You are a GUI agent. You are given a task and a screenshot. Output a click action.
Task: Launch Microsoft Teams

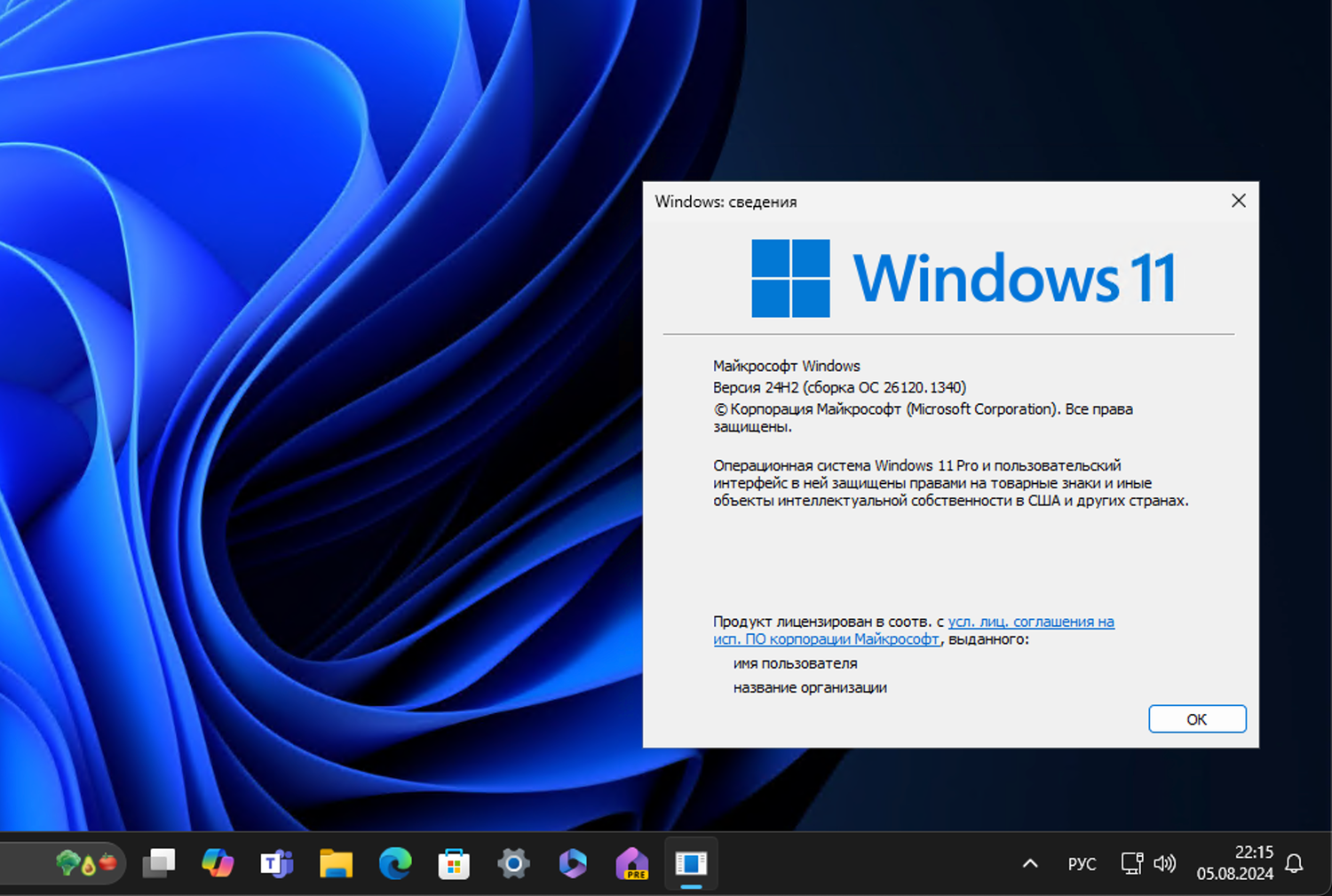[276, 862]
